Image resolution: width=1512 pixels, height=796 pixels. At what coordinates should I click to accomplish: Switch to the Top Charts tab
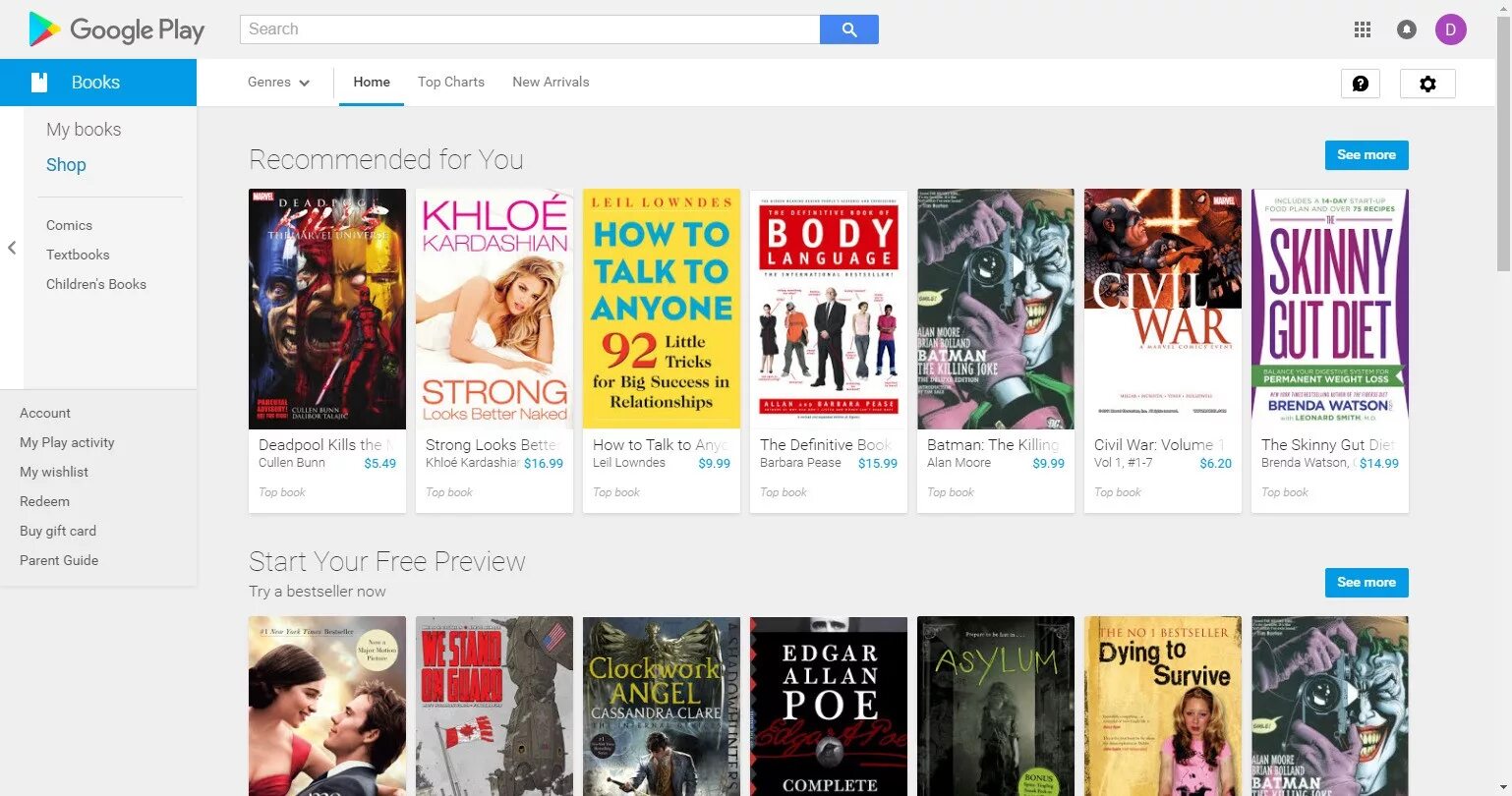450,83
